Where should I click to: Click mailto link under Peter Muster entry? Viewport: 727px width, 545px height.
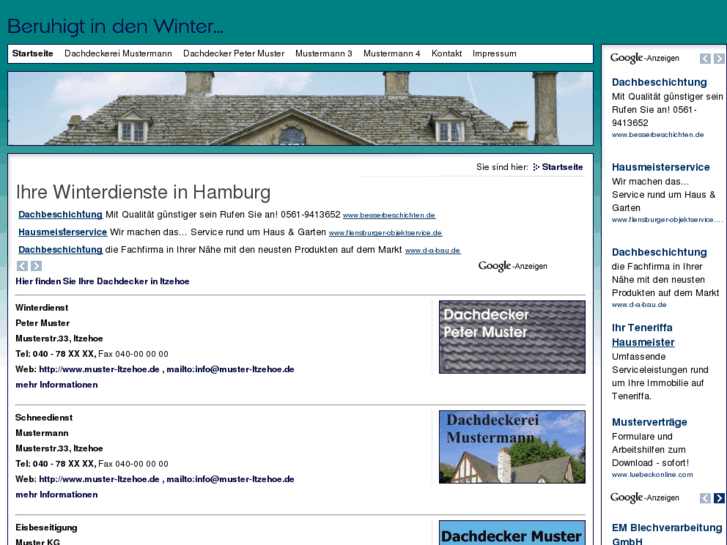230,369
